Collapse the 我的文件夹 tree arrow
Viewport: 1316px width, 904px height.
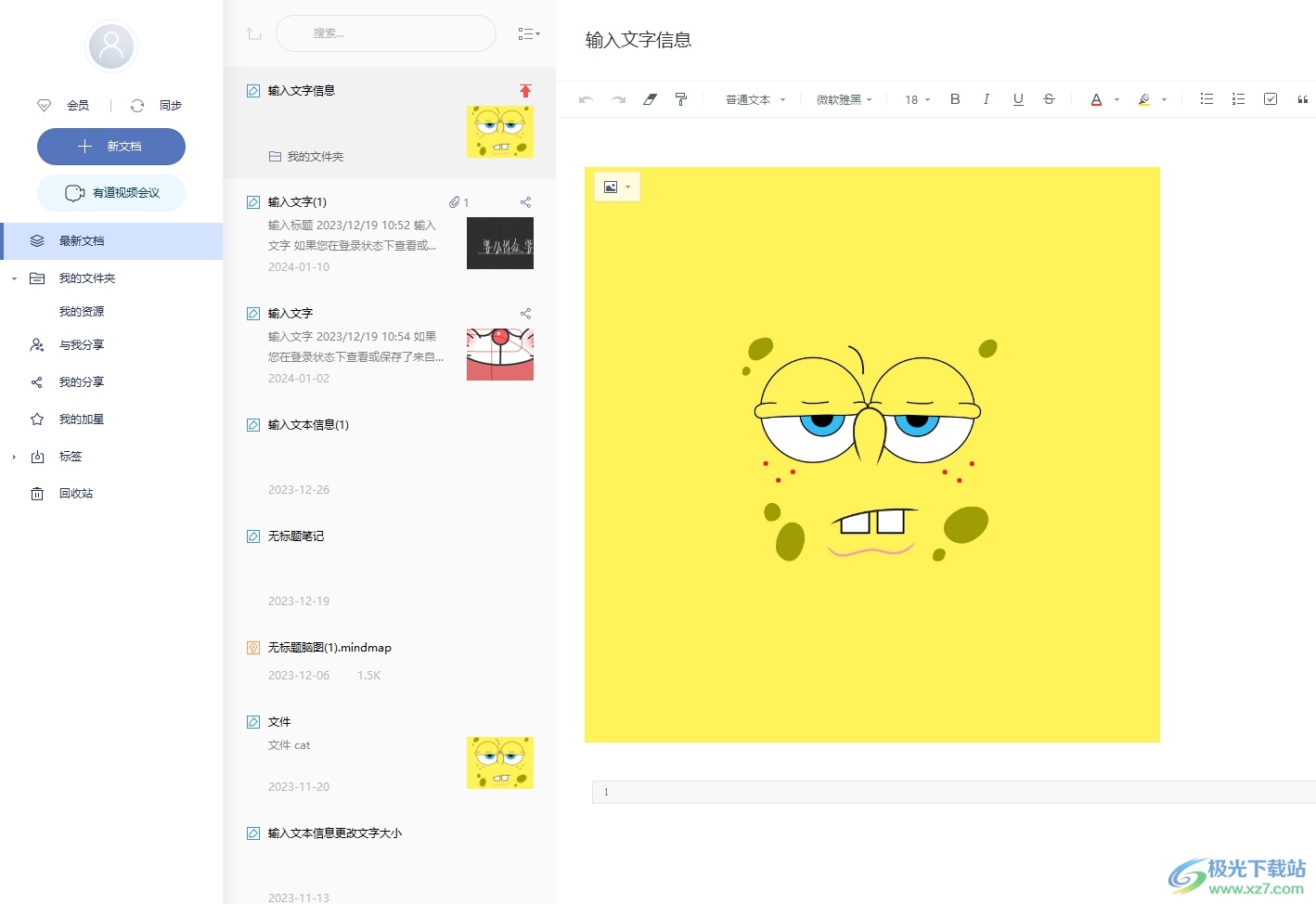point(14,278)
